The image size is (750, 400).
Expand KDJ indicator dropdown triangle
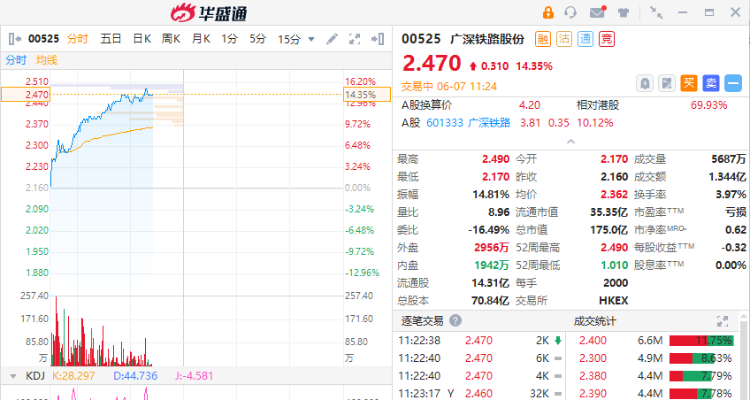point(13,376)
